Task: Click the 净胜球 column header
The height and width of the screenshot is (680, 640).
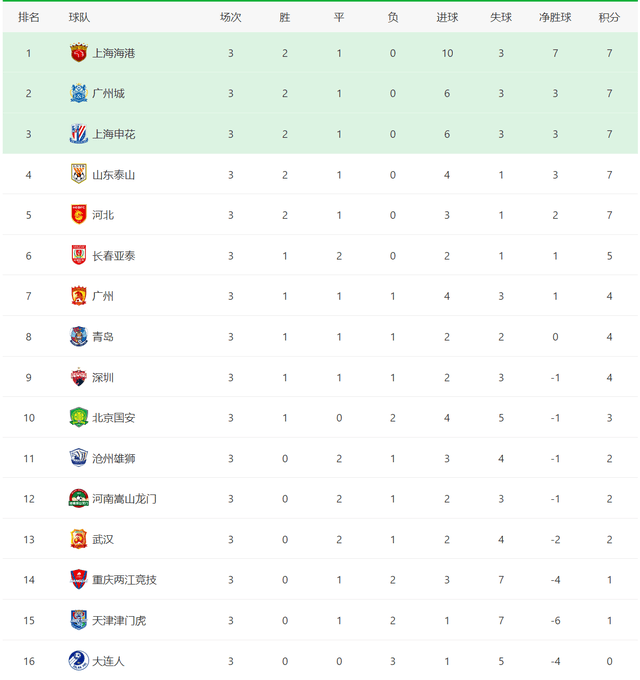Action: click(x=555, y=17)
